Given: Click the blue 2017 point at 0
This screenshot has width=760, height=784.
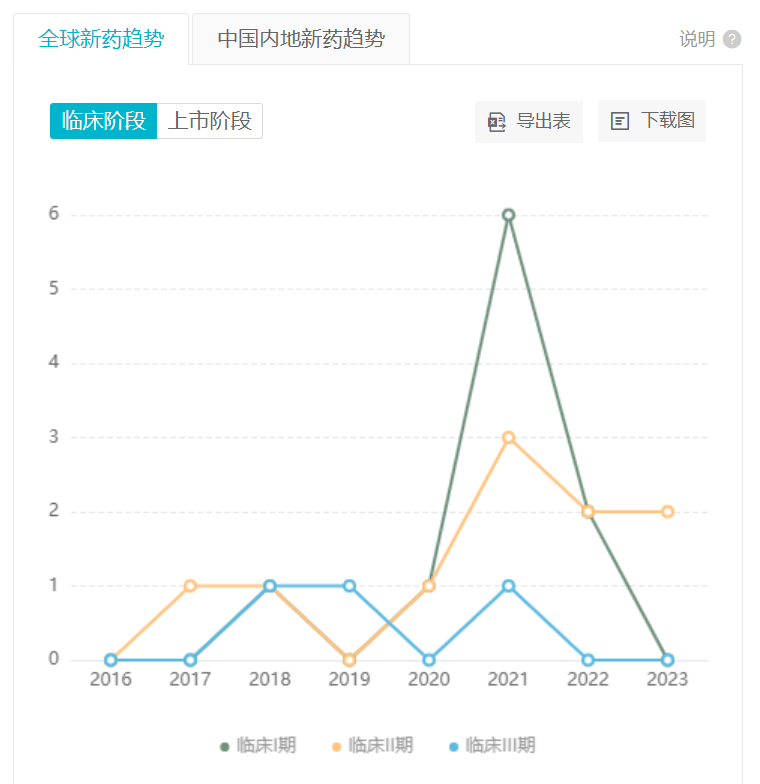Looking at the screenshot, I should pyautogui.click(x=190, y=660).
